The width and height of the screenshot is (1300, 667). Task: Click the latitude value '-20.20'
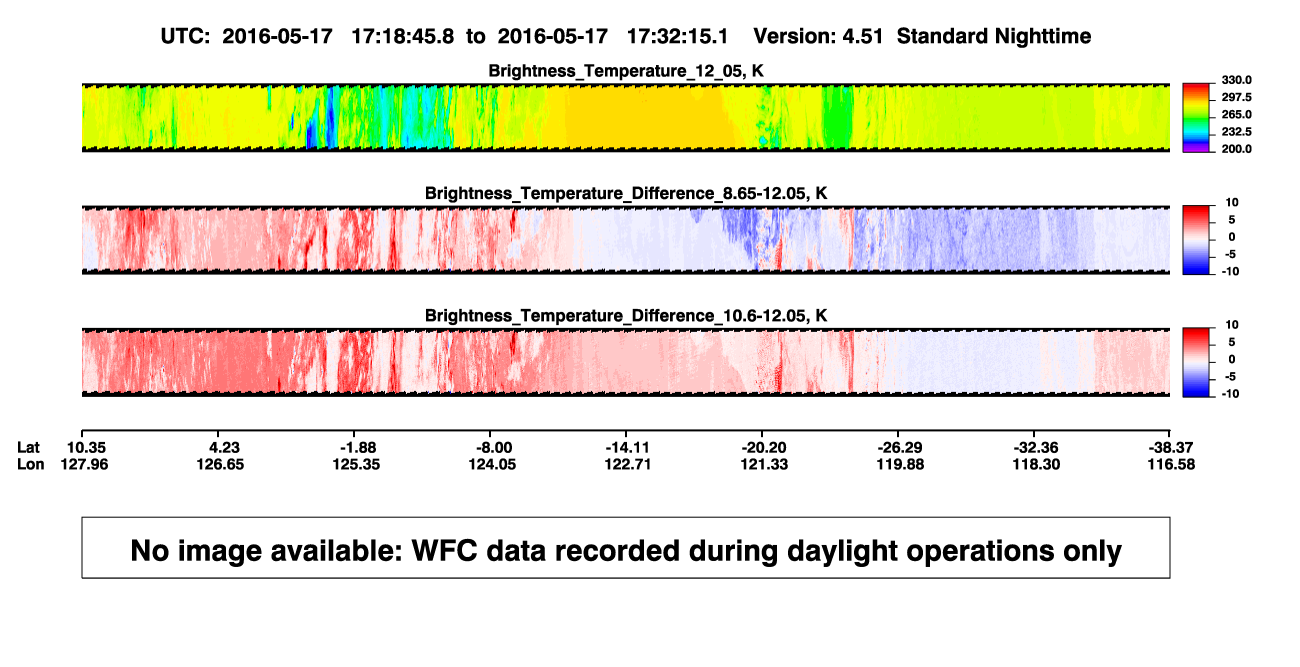tap(764, 447)
